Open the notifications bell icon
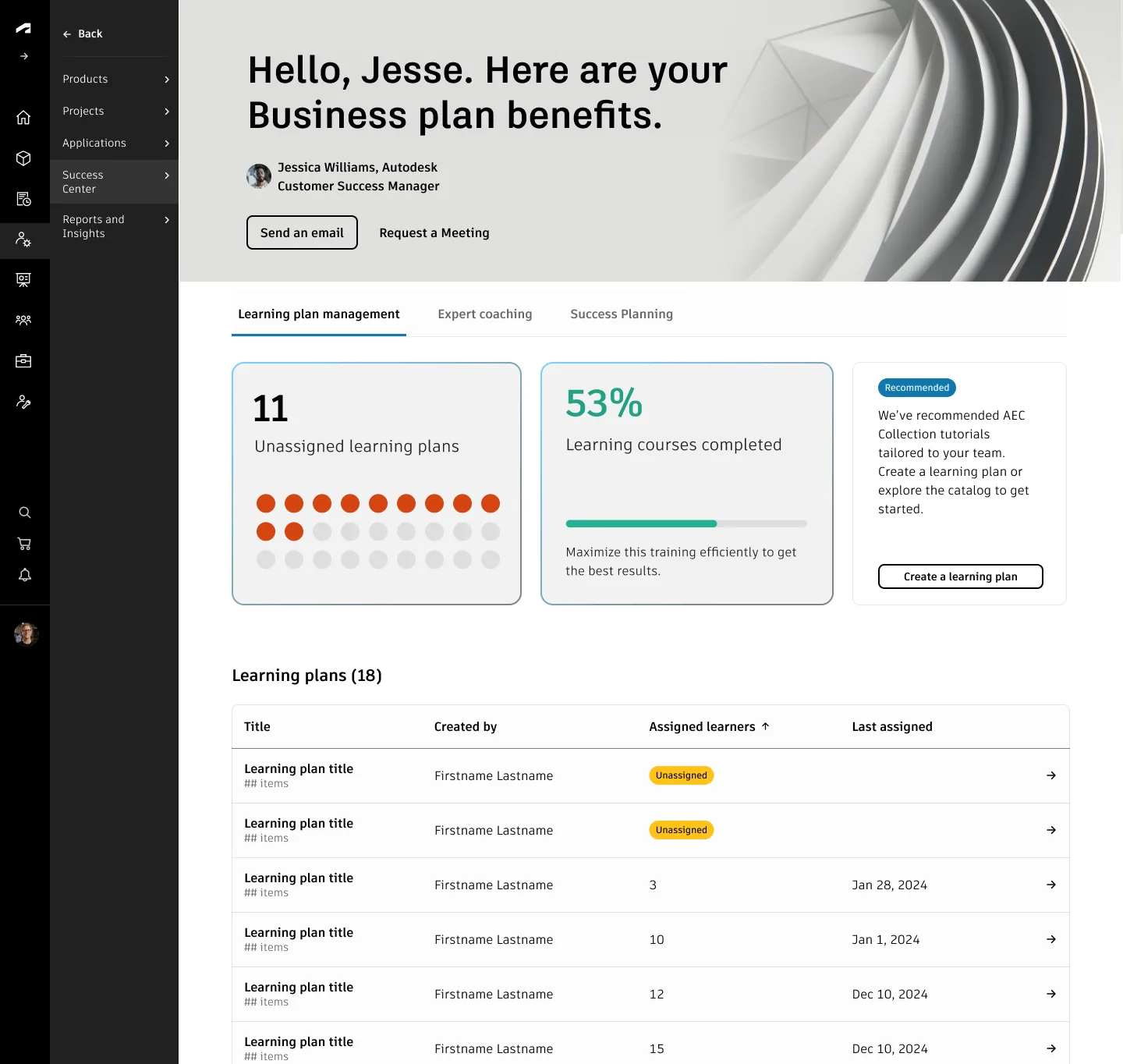This screenshot has width=1123, height=1064. click(25, 575)
